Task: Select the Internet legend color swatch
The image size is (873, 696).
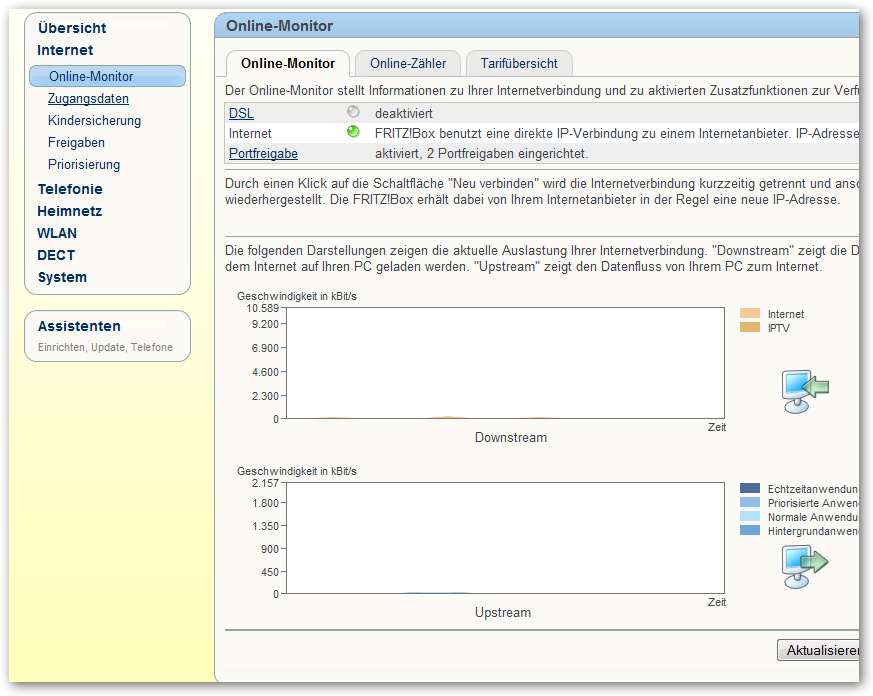Action: 750,313
